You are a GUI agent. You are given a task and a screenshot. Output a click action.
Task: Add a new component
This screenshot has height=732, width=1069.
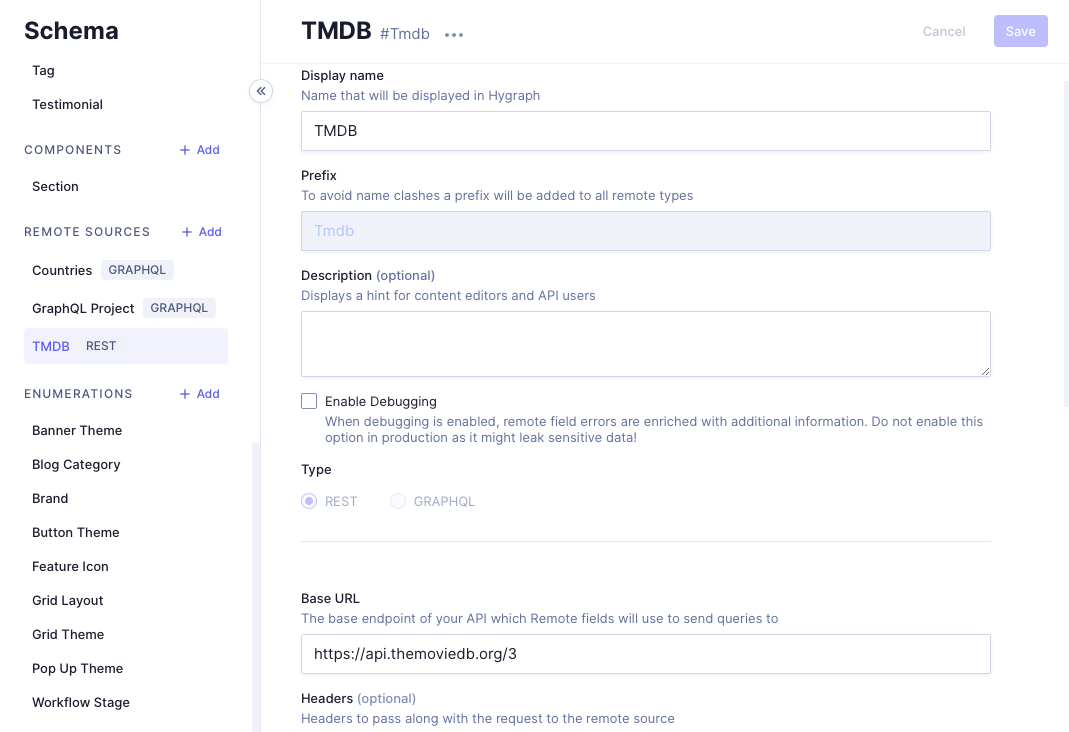[x=200, y=150]
